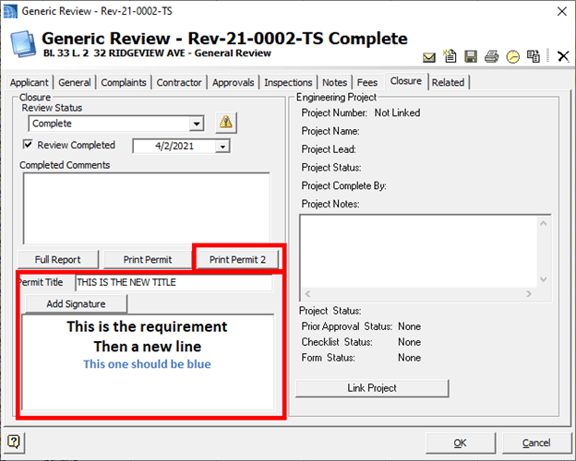Click the Add Signature button
The image size is (576, 461).
(76, 304)
